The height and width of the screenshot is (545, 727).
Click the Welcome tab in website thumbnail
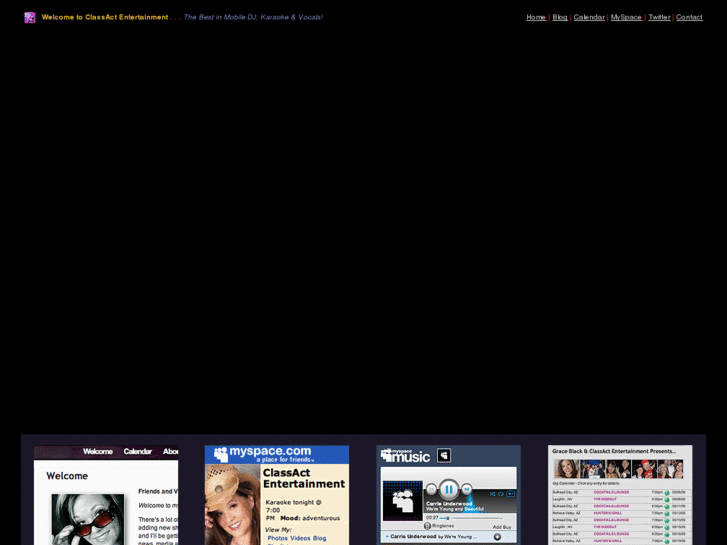click(x=98, y=451)
